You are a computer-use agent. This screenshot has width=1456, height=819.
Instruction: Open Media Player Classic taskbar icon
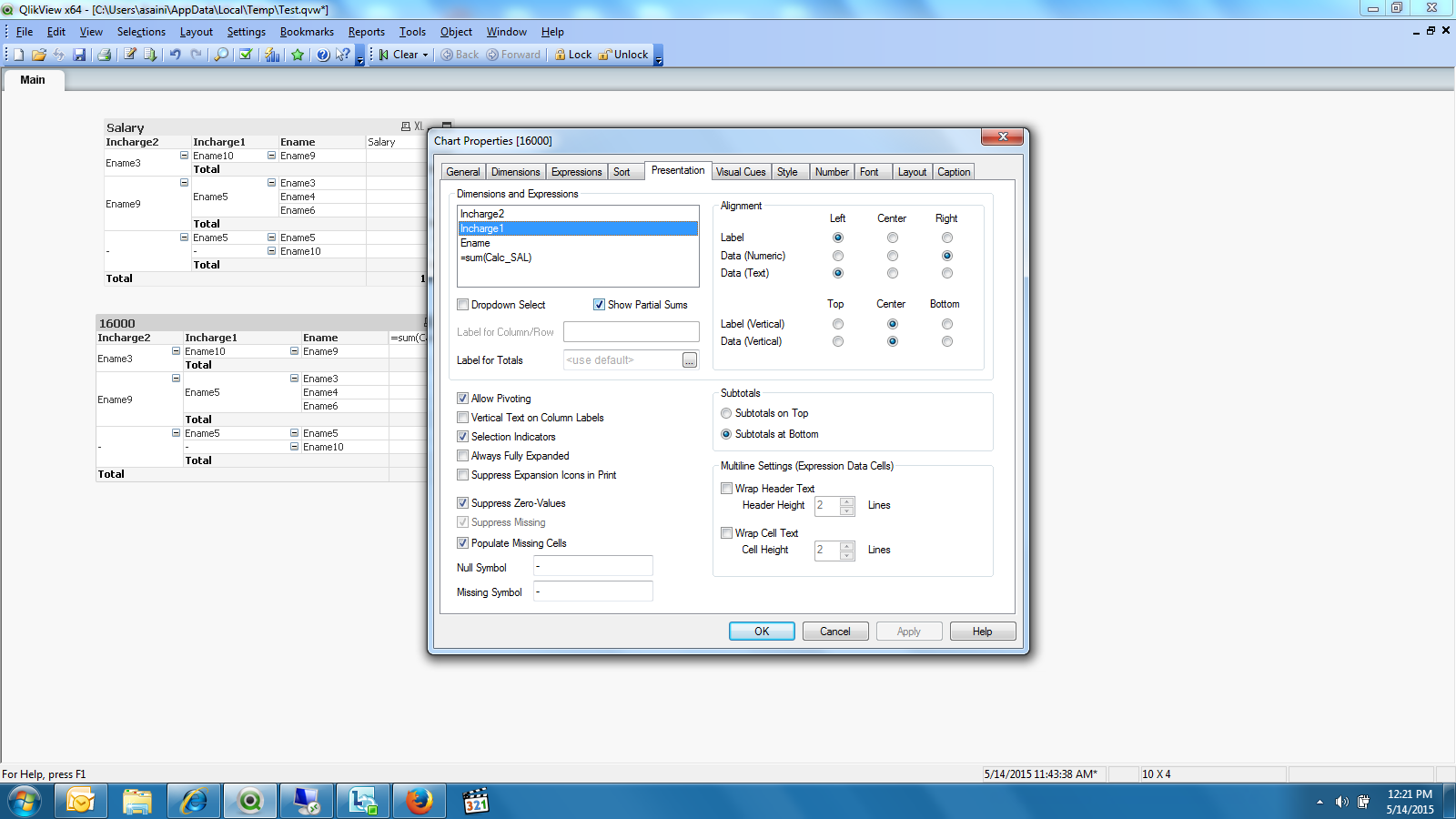[x=476, y=801]
